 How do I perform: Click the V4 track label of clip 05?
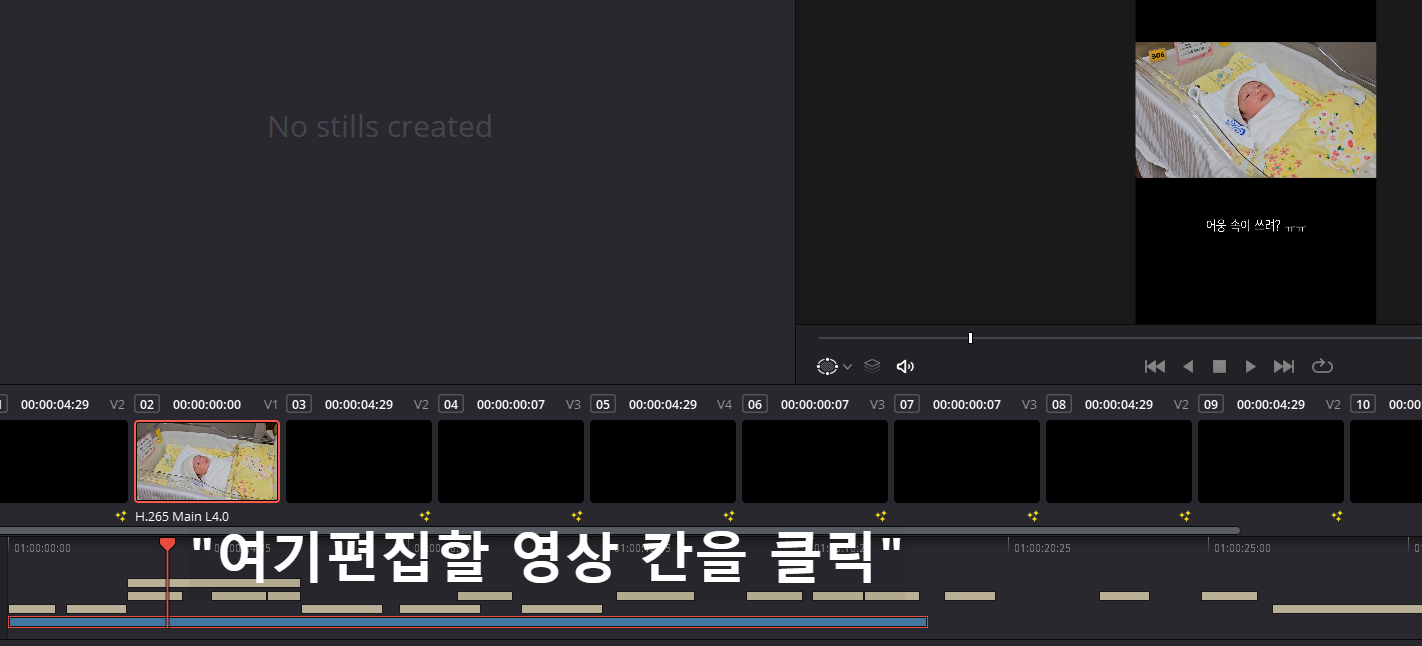click(724, 405)
